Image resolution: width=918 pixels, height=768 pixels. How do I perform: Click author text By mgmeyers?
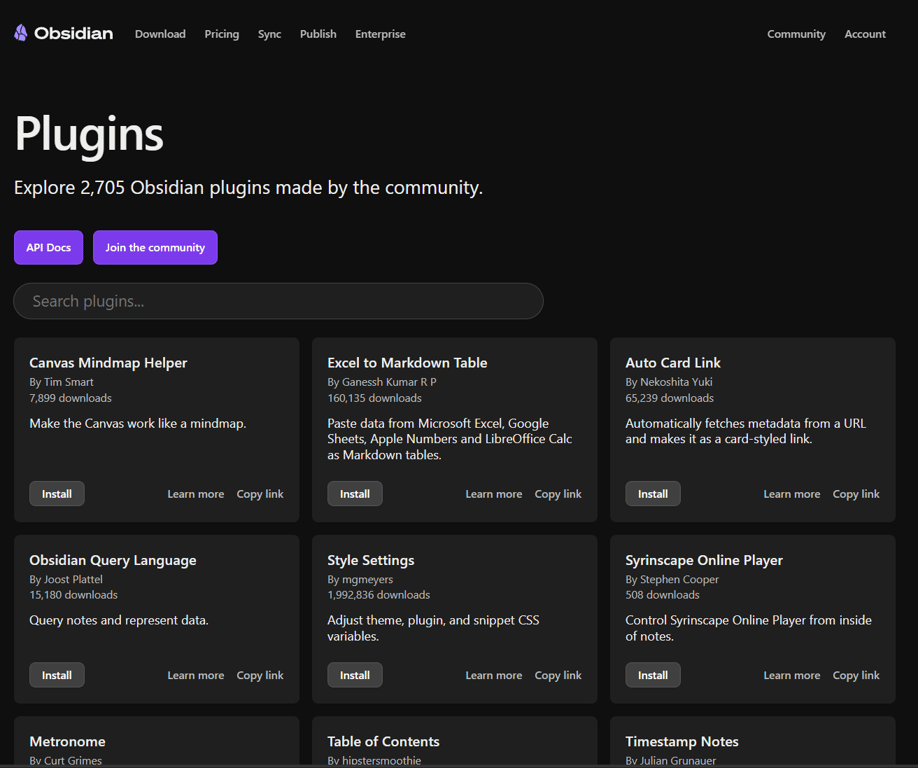[x=360, y=579]
